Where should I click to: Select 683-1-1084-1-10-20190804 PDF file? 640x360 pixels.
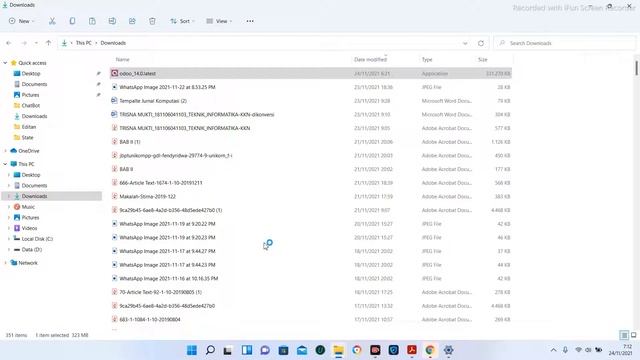(311, 319)
